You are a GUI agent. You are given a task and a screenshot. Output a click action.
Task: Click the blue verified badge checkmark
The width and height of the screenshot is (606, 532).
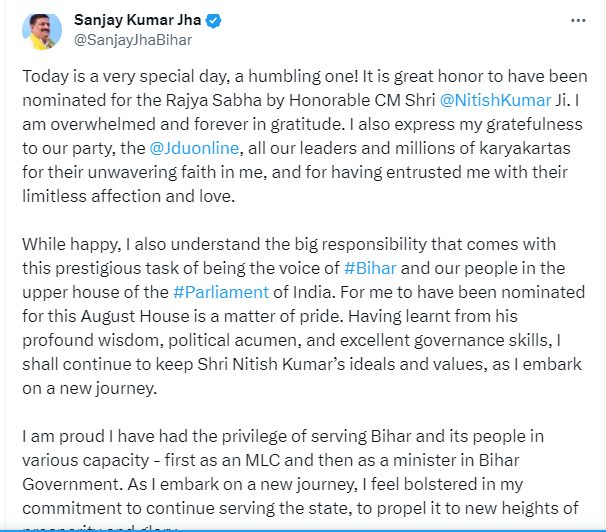[213, 20]
